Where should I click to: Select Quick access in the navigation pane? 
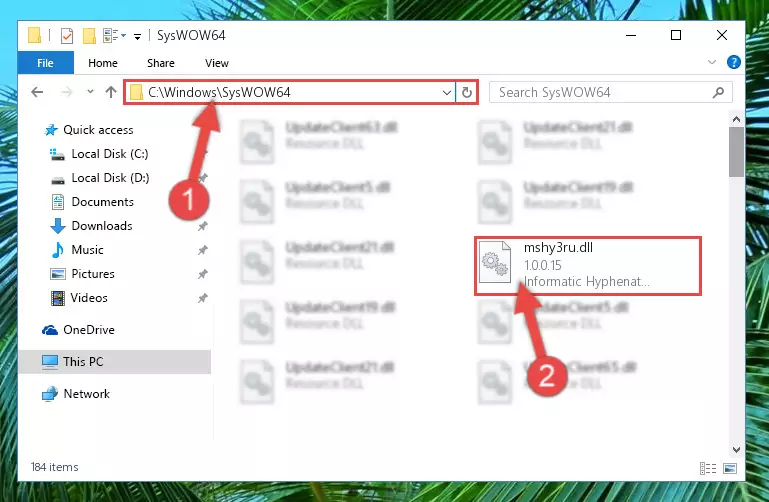(x=98, y=130)
